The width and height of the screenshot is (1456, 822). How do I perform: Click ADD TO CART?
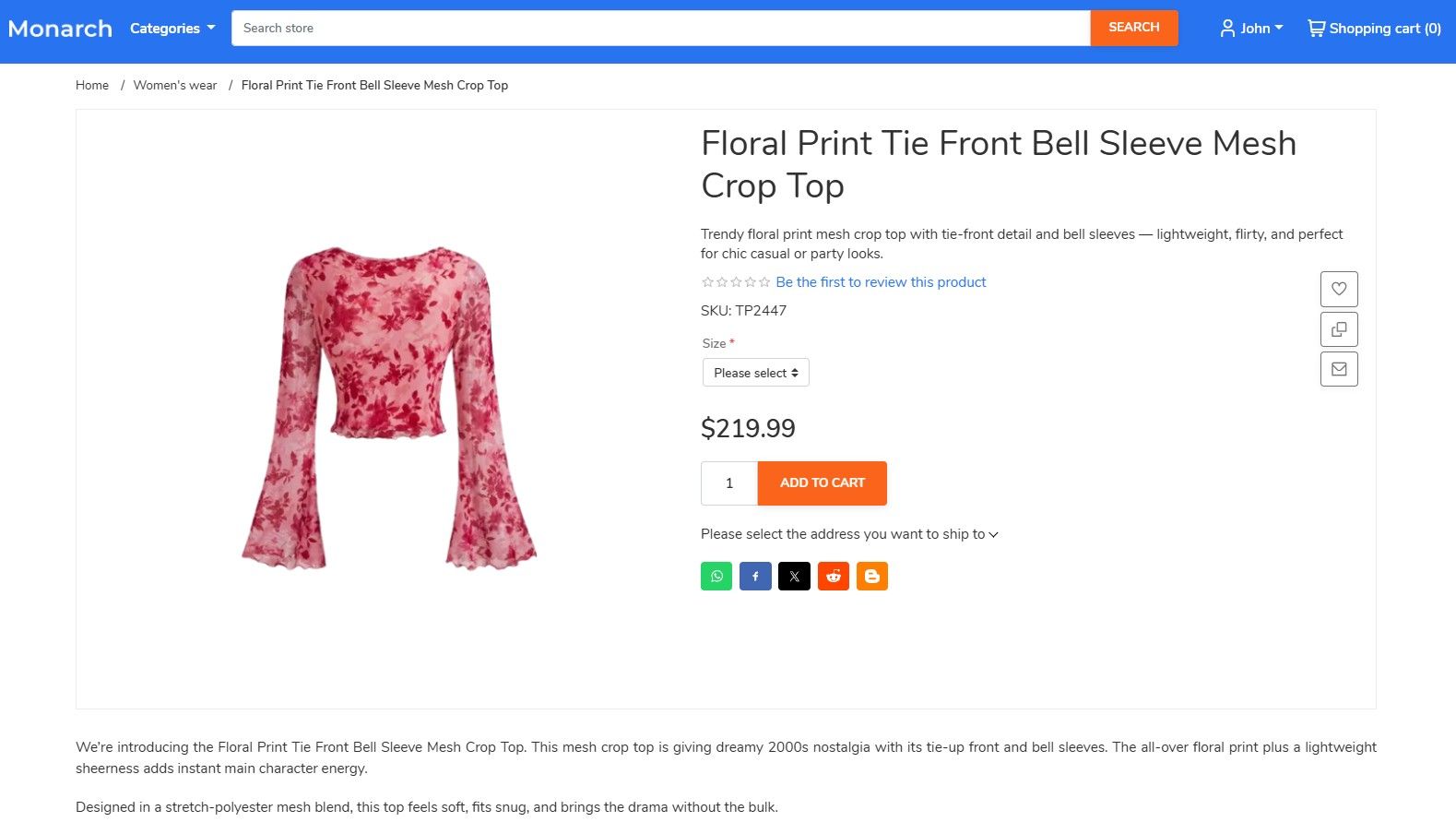coord(822,482)
